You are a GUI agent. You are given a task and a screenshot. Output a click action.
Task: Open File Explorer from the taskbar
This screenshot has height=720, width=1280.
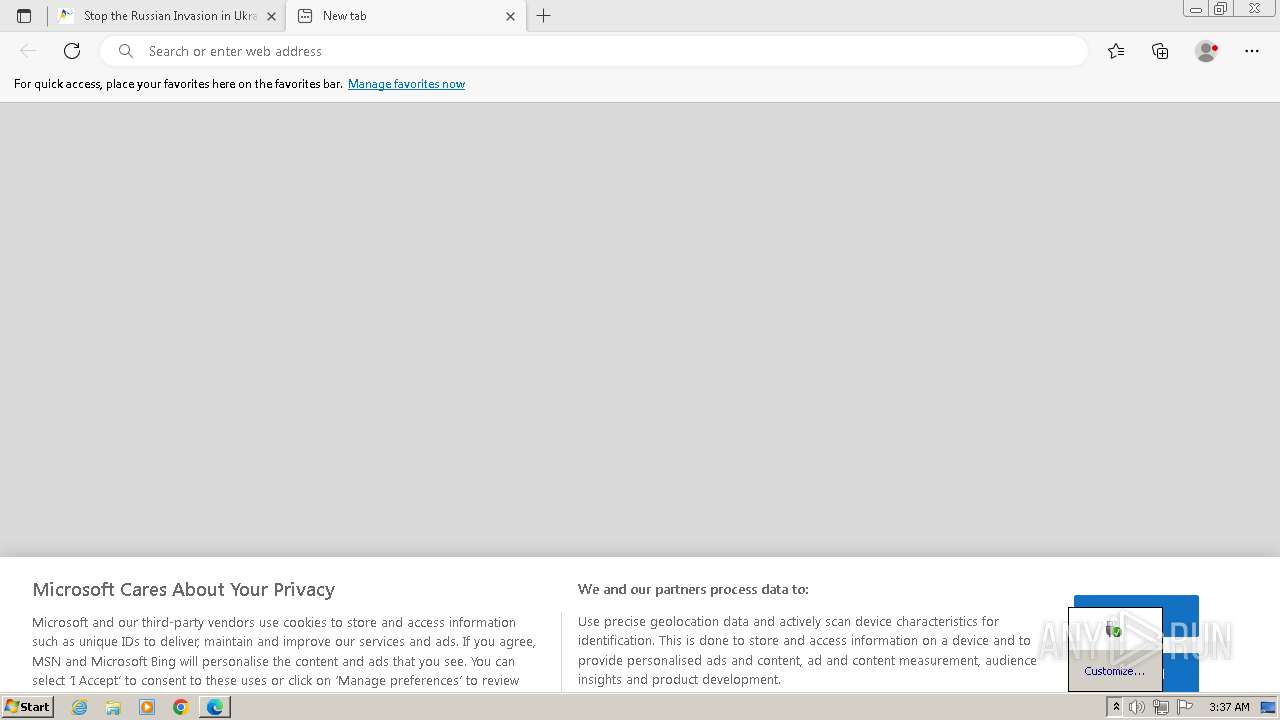(x=113, y=707)
